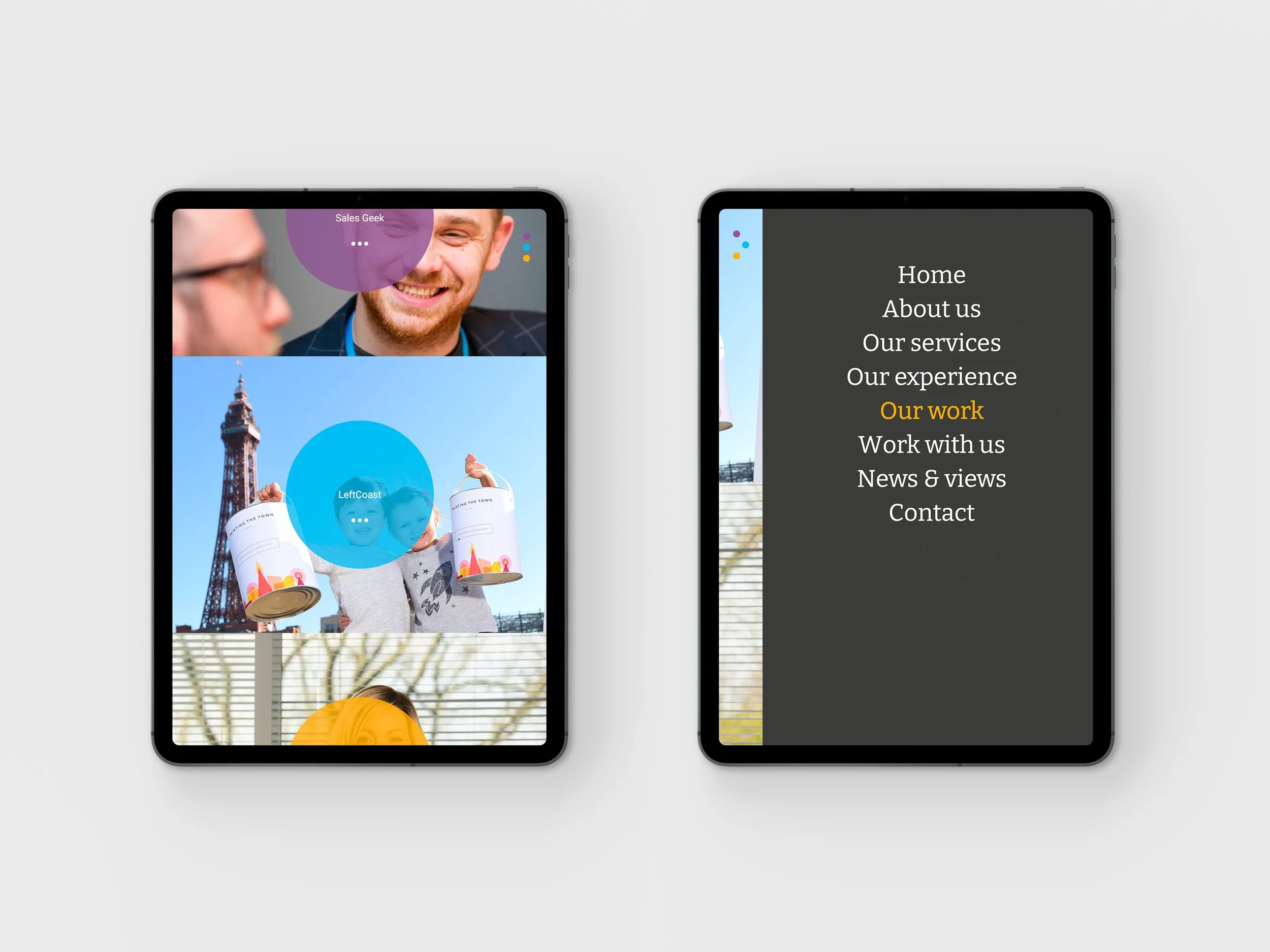Click the ellipsis below Sales Geek
1270x952 pixels.
pos(360,244)
